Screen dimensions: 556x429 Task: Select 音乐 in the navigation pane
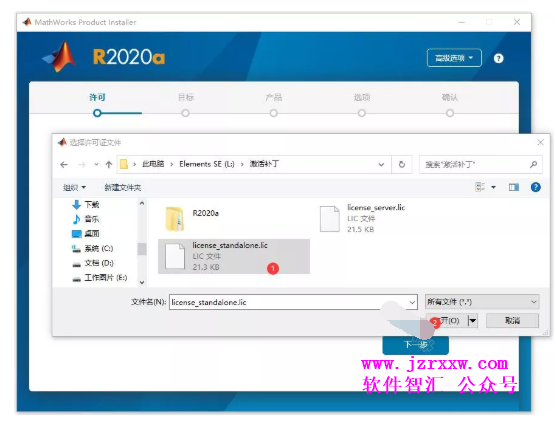pyautogui.click(x=86, y=219)
